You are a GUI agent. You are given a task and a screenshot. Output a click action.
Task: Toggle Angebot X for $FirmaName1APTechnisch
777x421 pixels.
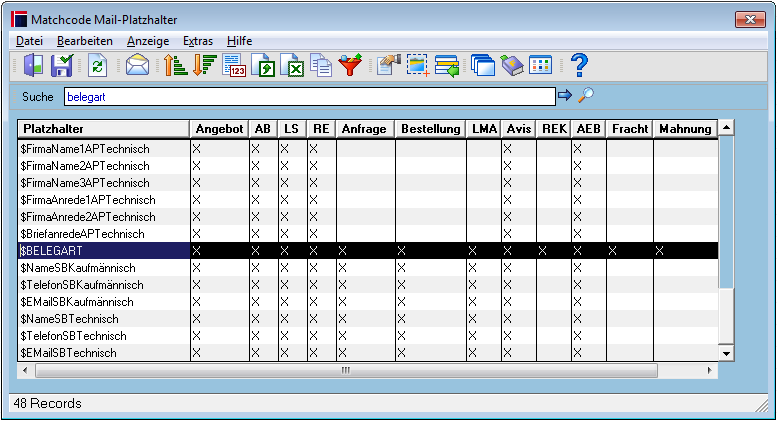(x=196, y=149)
